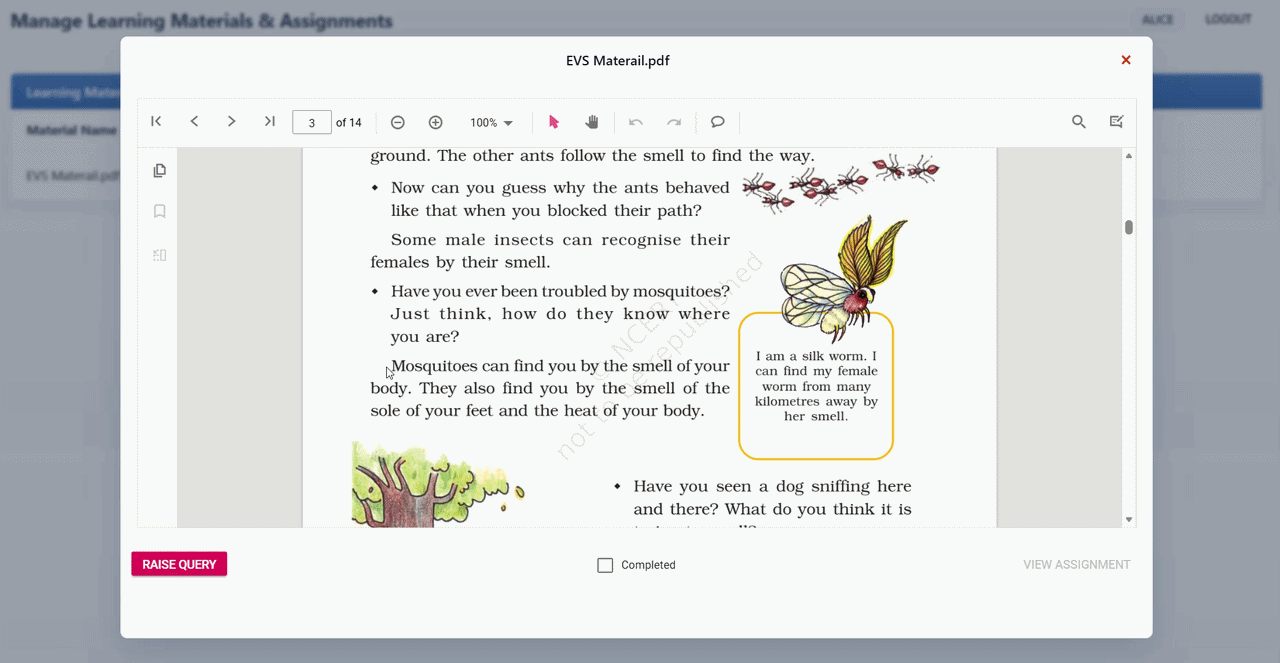The height and width of the screenshot is (663, 1280).
Task: Redo the last annotation
Action: [x=673, y=121]
